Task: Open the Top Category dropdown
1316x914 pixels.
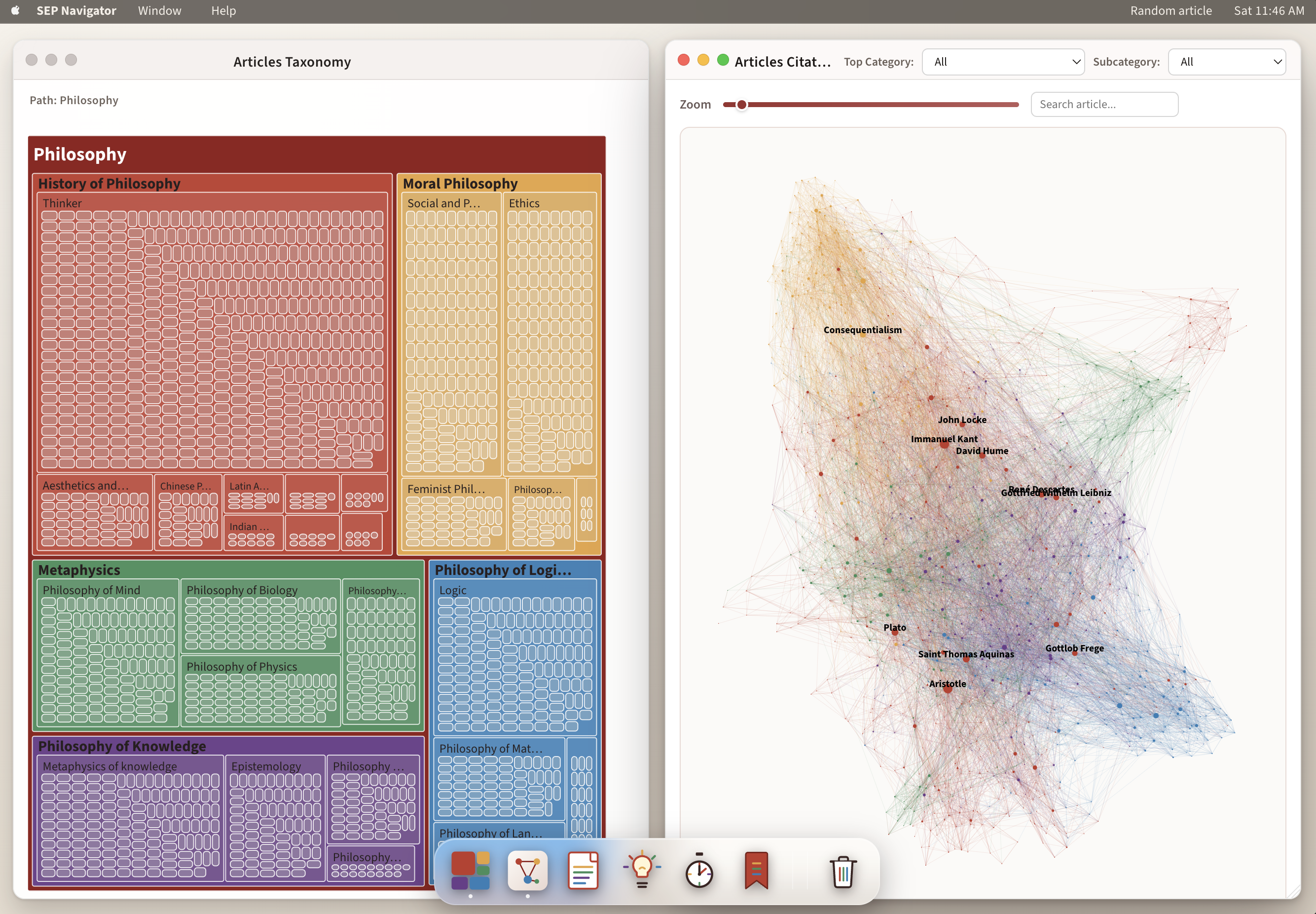Action: tap(1003, 62)
